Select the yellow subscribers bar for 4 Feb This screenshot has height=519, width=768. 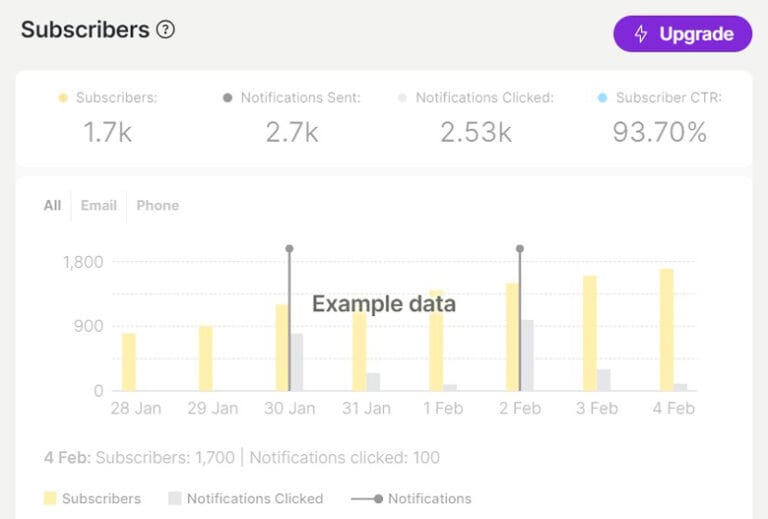pyautogui.click(x=666, y=330)
